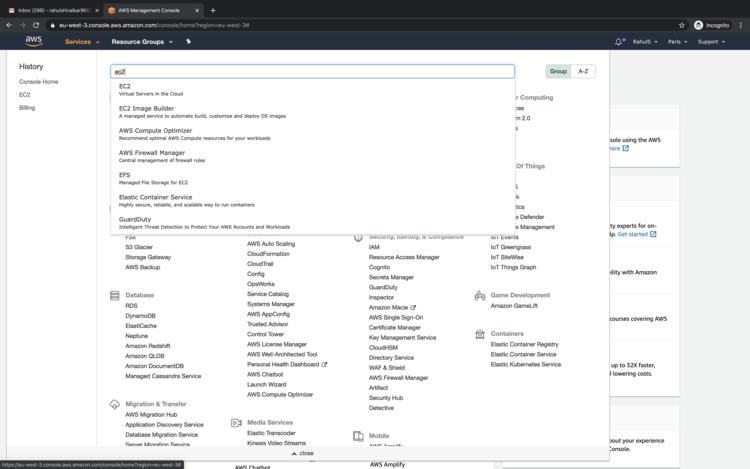Click the browser reload icon
The height and width of the screenshot is (469, 750).
36,25
